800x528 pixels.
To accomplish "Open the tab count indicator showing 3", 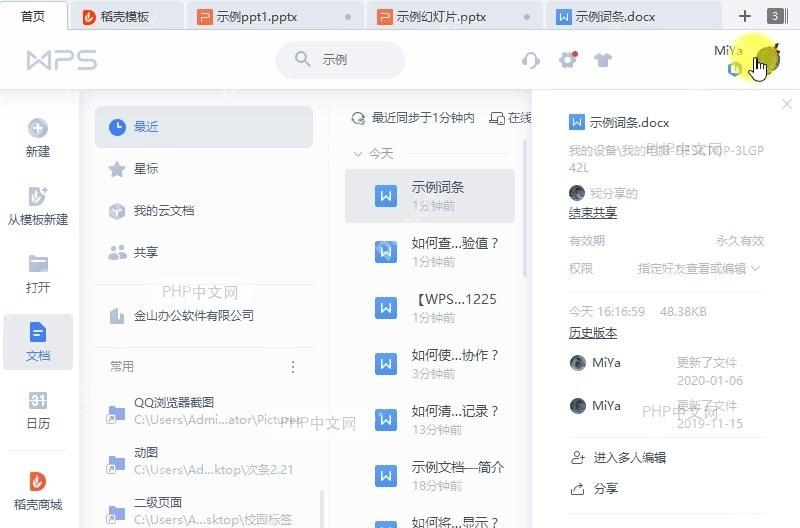I will click(775, 16).
